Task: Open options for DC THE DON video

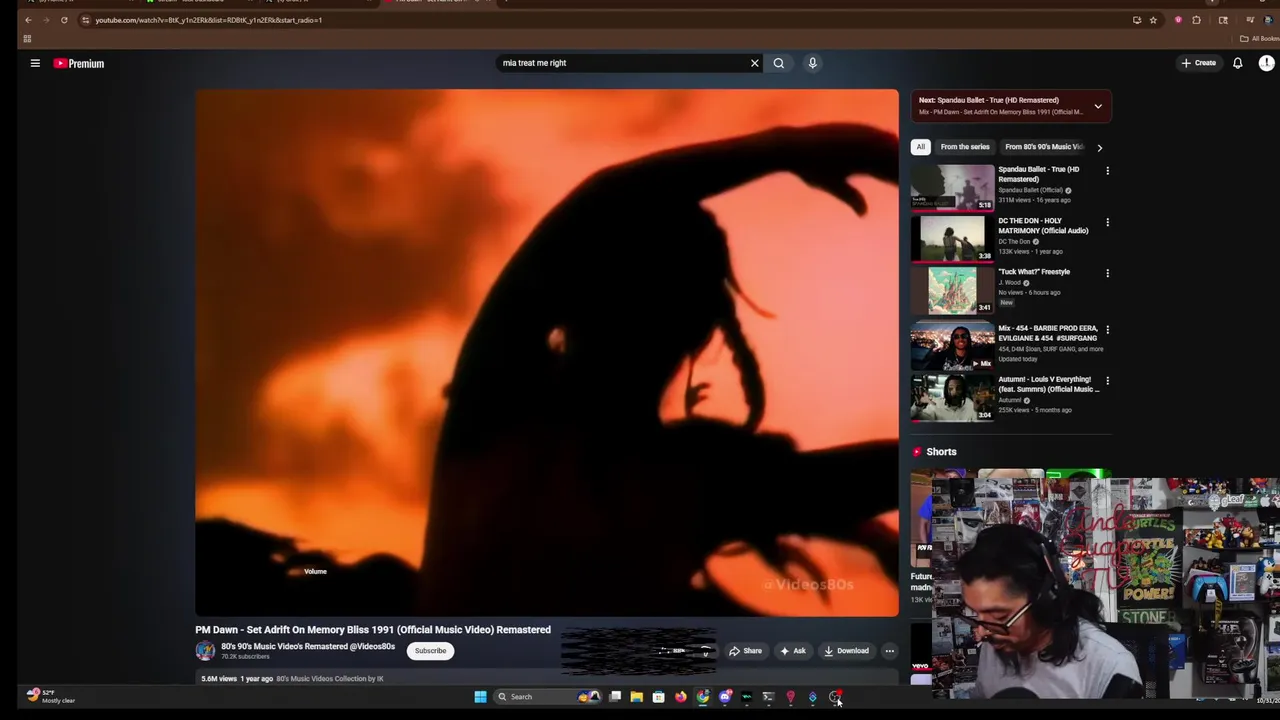Action: [1107, 222]
